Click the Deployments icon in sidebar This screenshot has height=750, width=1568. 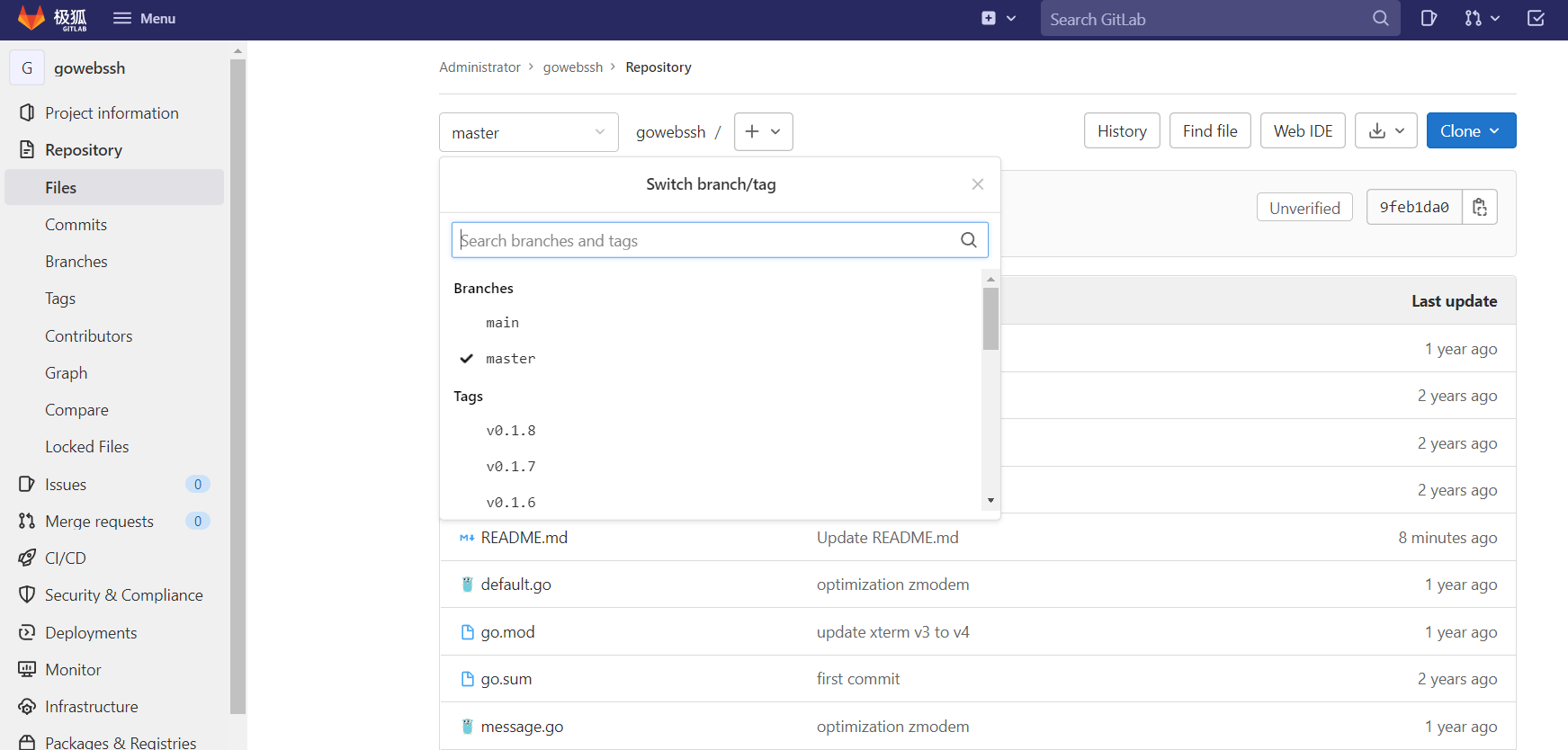tap(27, 632)
